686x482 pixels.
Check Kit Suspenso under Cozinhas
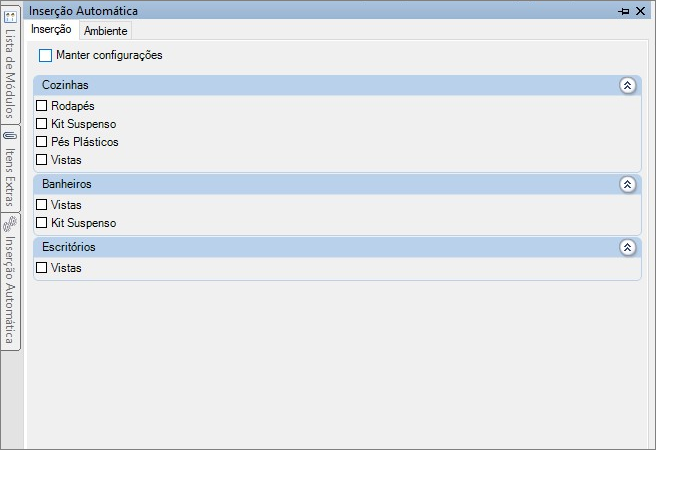point(42,124)
